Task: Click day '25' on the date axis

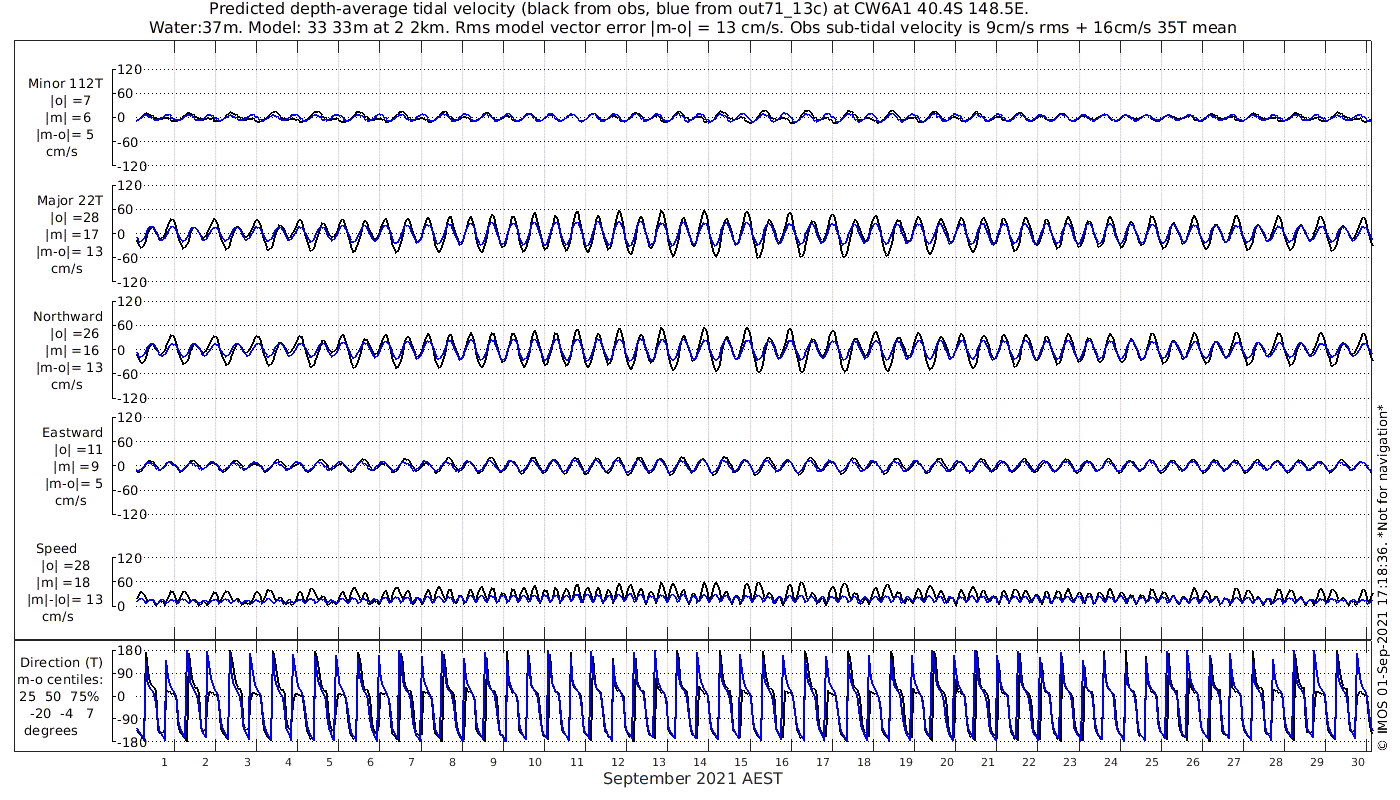Action: (1152, 762)
